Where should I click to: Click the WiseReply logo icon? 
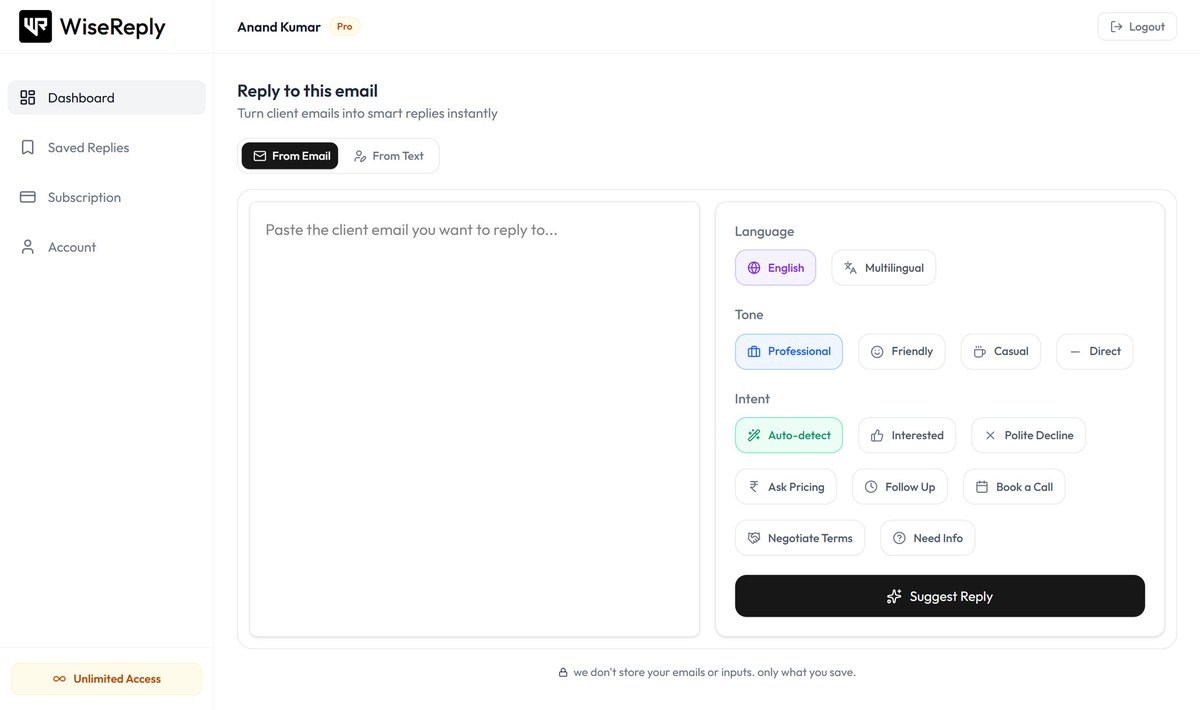click(36, 27)
